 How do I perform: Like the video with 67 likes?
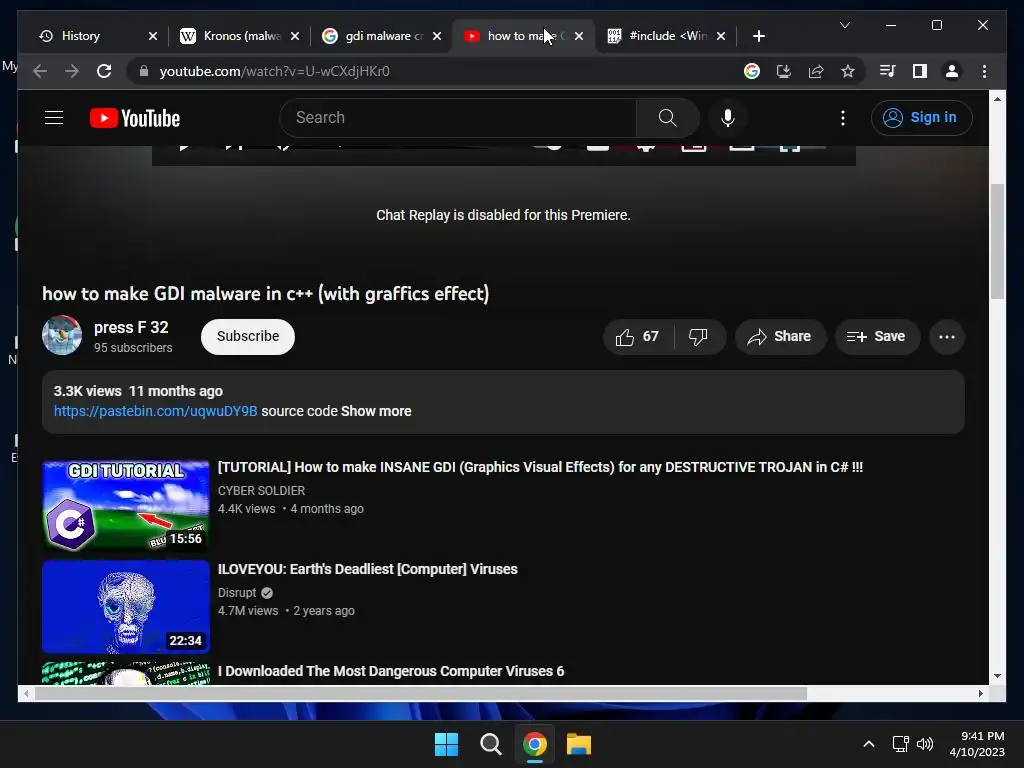(x=637, y=336)
